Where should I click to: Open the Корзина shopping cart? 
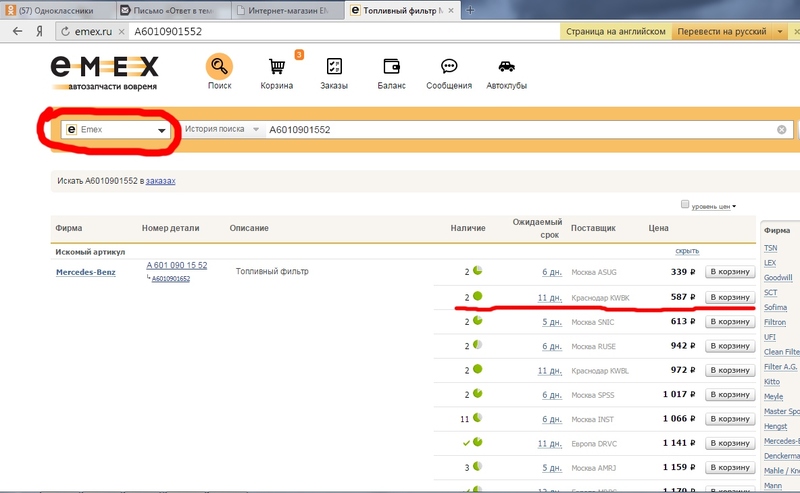277,68
